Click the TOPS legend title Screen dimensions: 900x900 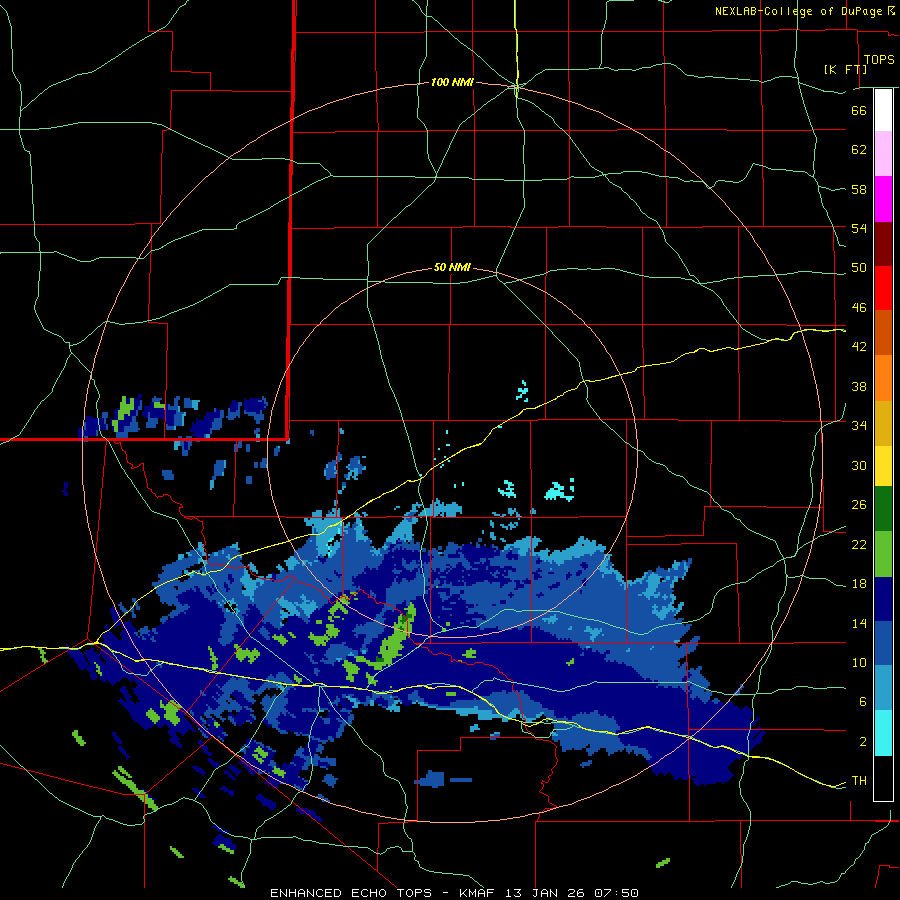point(879,59)
